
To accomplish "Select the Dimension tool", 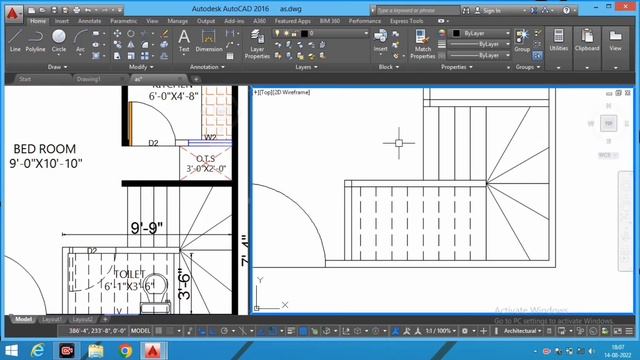I will (x=209, y=40).
